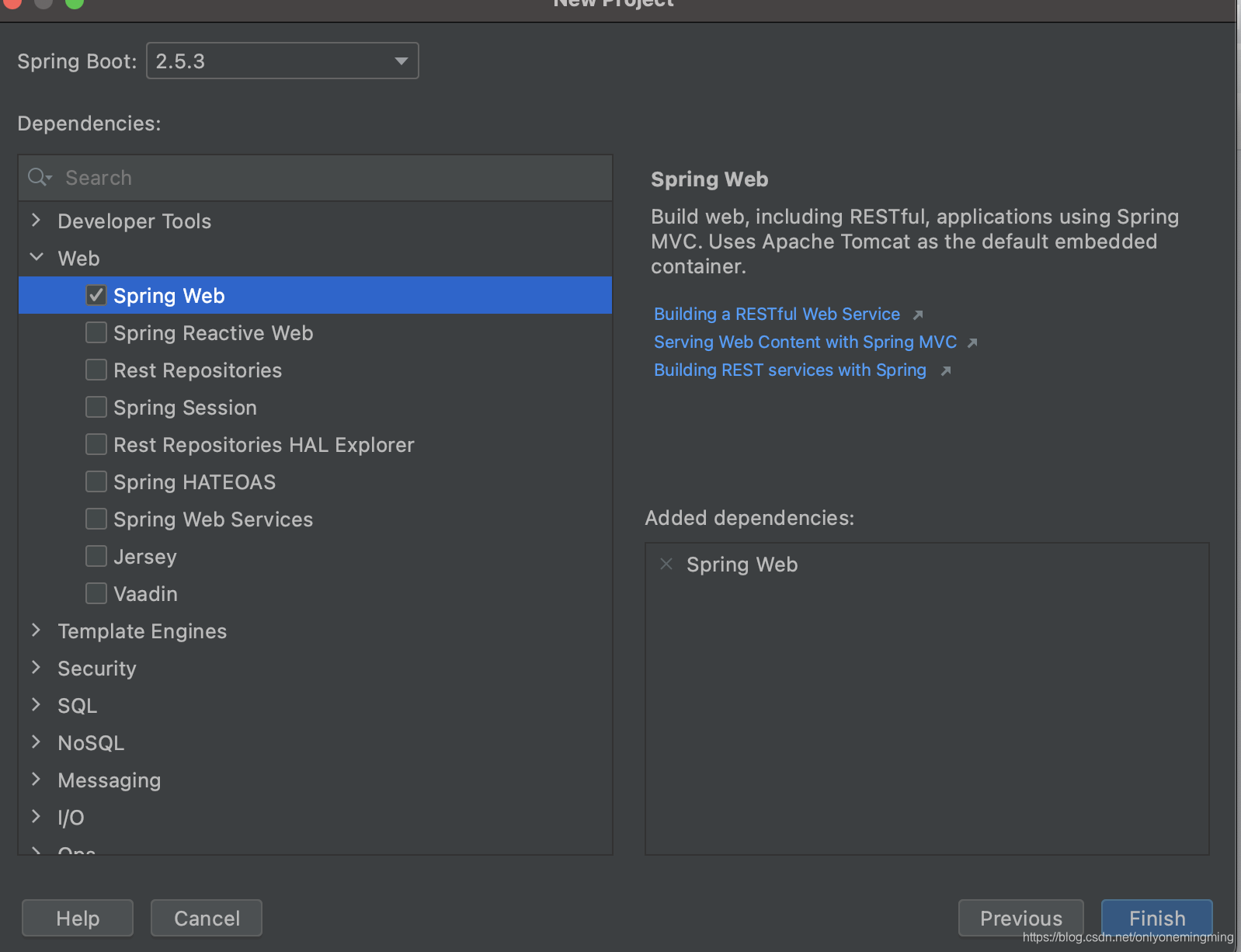The width and height of the screenshot is (1241, 952).
Task: Enable the Spring HATEOAS checkbox
Action: click(96, 481)
